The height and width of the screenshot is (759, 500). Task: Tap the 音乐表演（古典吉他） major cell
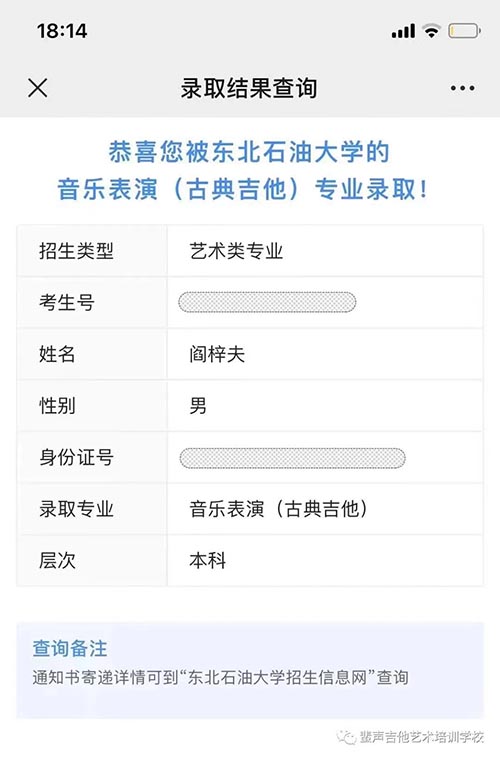coord(278,509)
